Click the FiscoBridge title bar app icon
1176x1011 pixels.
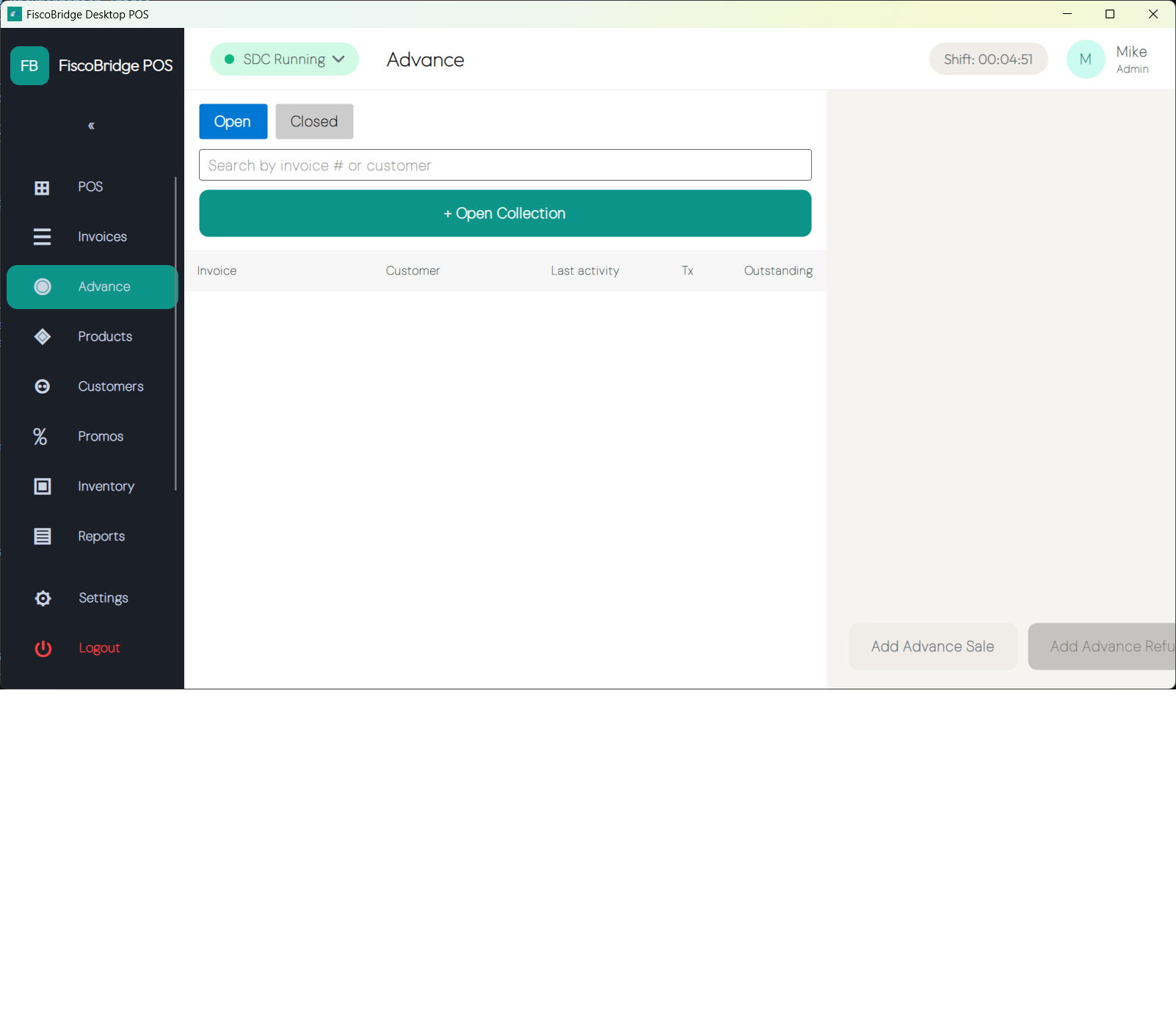tap(14, 14)
